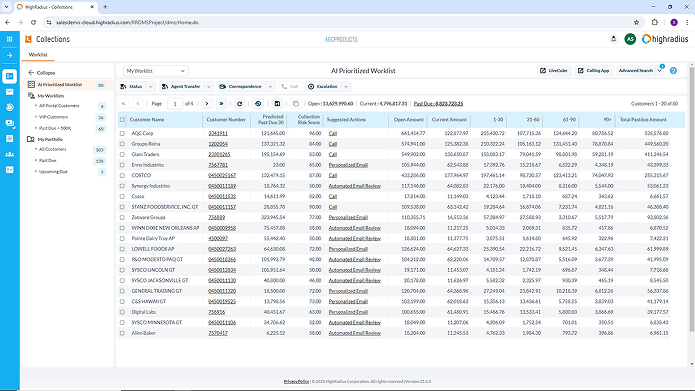
Task: Open the stacked screens icon in sidebar
Action: pos(9,123)
